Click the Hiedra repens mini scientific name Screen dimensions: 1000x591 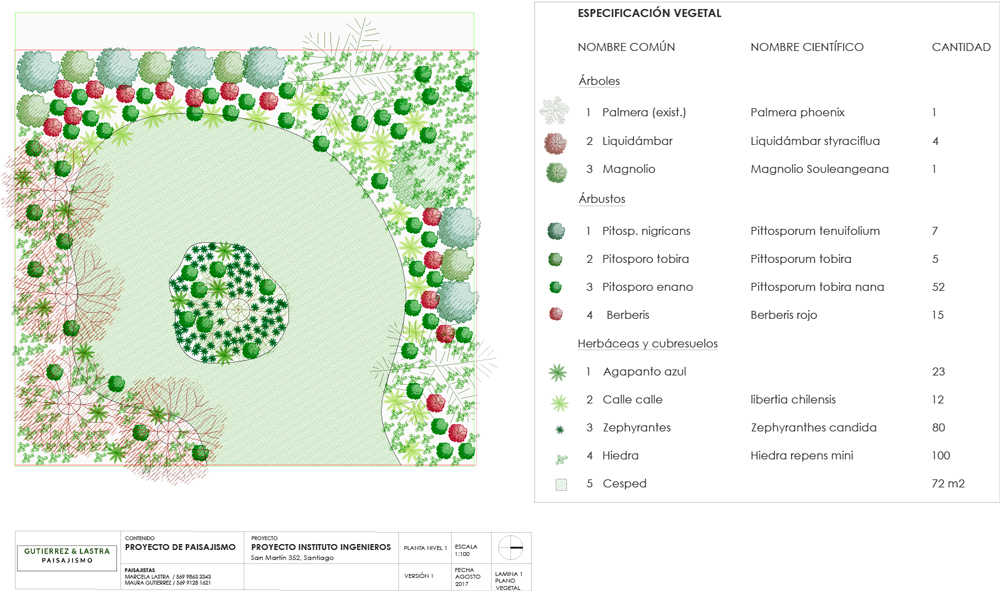[x=801, y=456]
